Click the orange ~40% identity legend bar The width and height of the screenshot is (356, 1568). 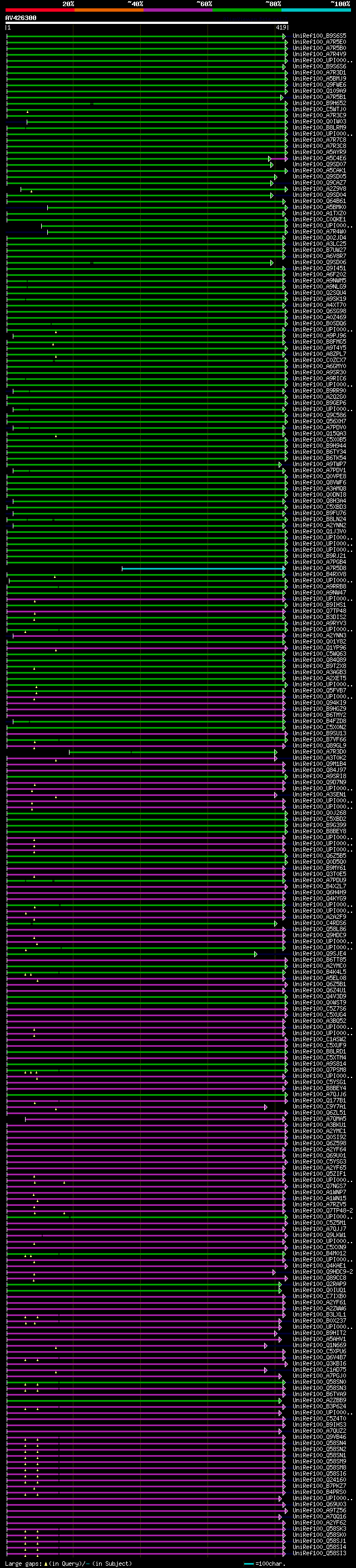[109, 10]
